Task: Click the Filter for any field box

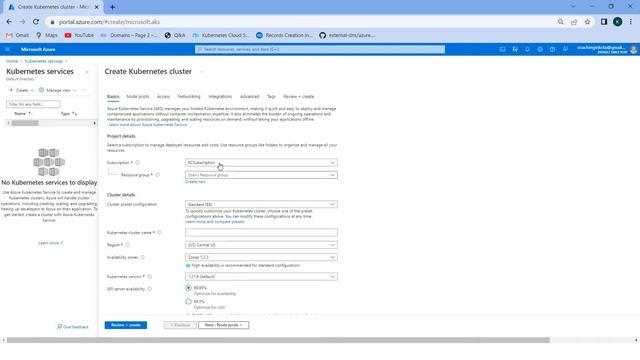Action: tap(33, 104)
